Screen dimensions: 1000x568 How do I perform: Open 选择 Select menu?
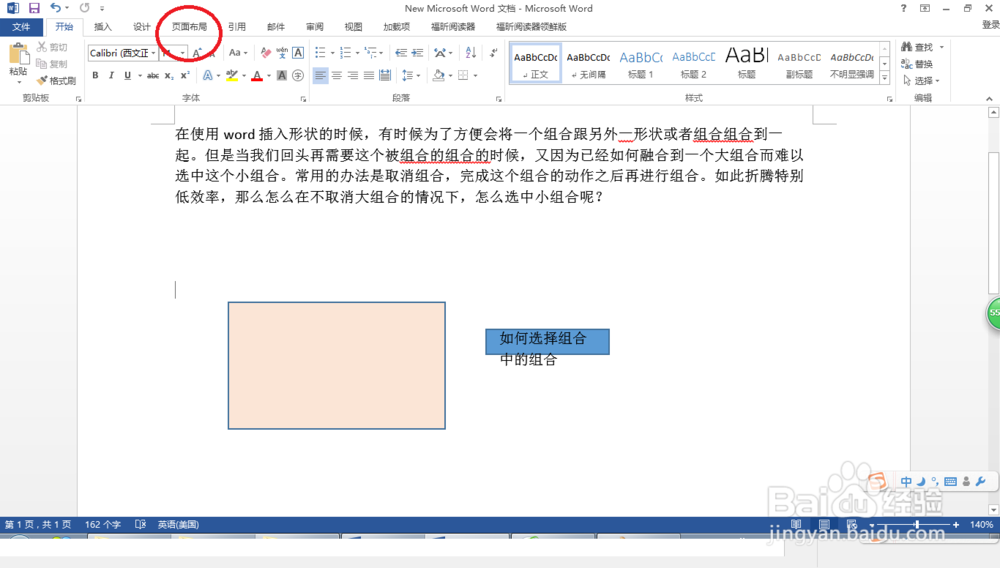(922, 80)
